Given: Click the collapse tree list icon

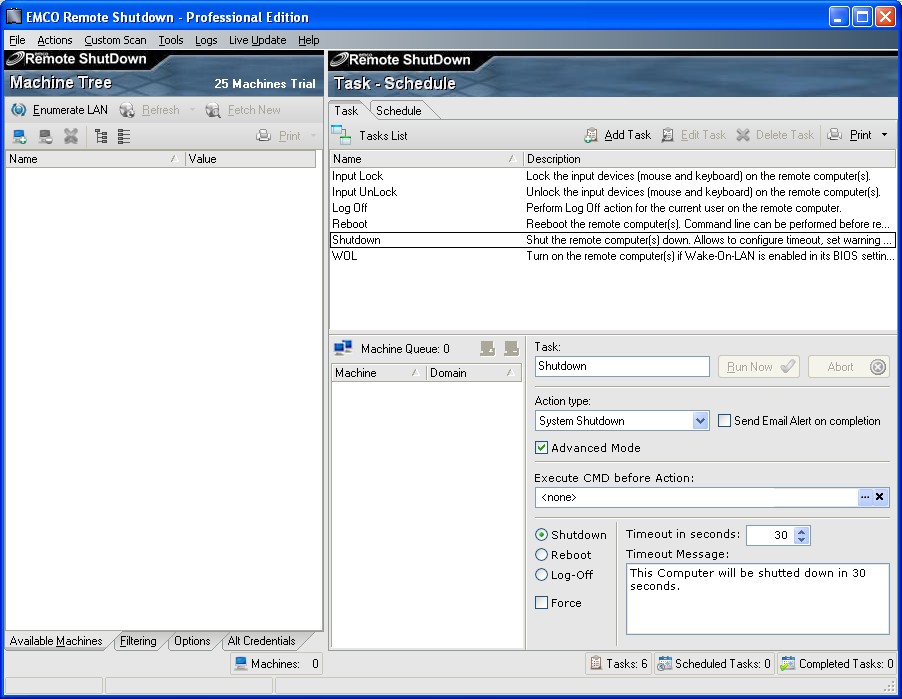Looking at the screenshot, I should point(124,136).
